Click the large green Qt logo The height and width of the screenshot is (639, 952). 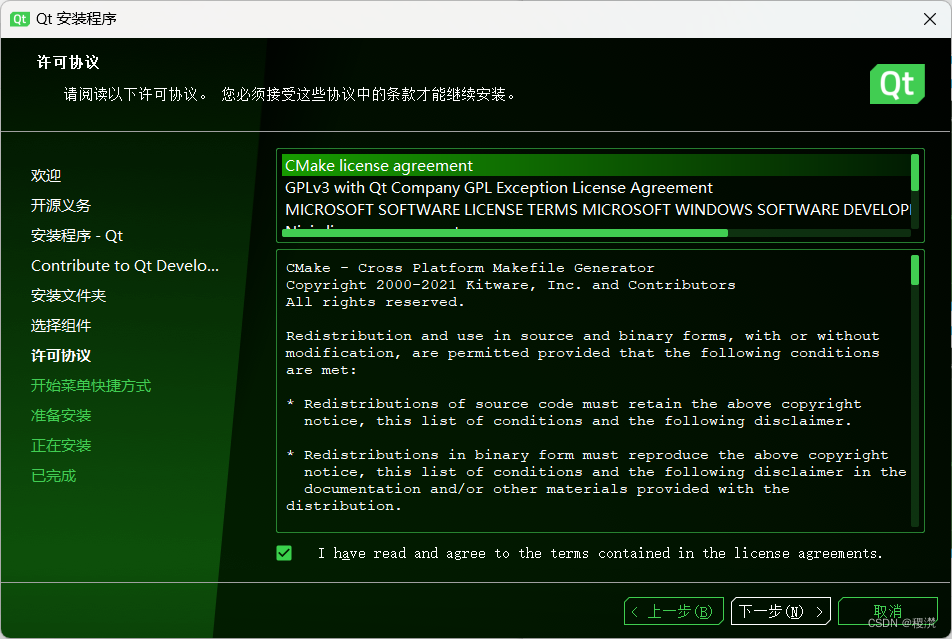point(897,84)
